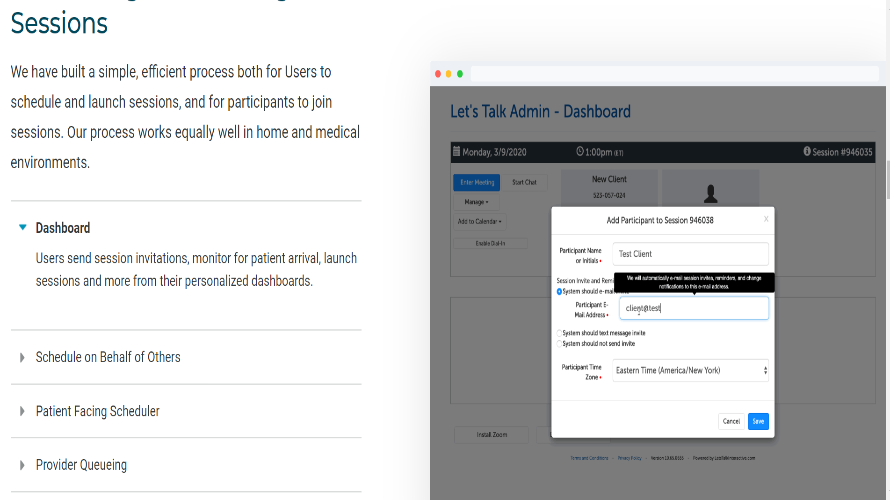Open the Manage dropdown

coord(476,202)
